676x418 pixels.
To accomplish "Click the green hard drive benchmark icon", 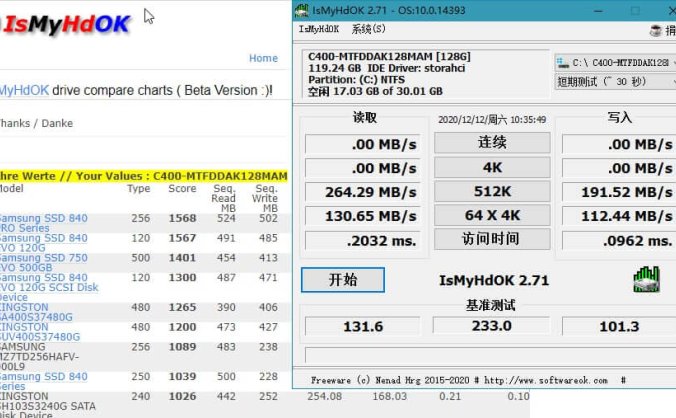I will (646, 279).
